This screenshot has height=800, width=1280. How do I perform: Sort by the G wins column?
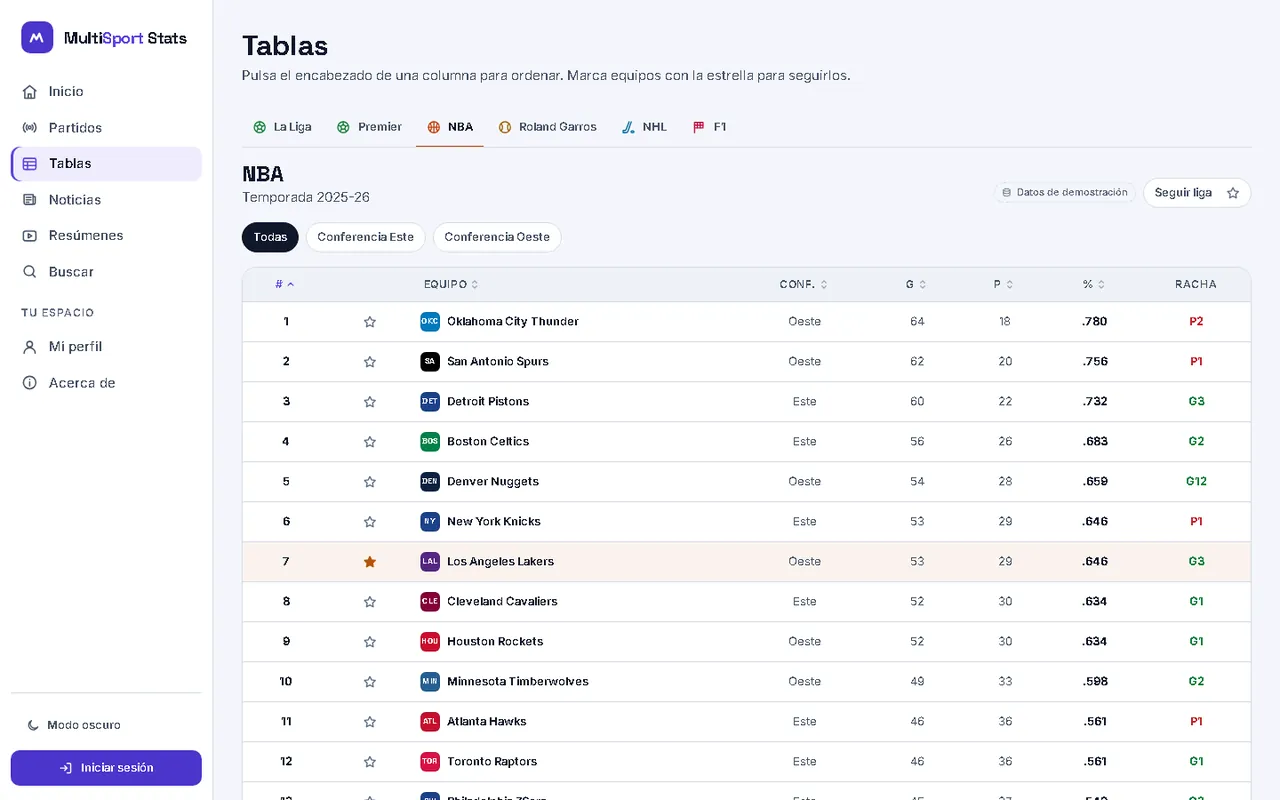tap(917, 285)
